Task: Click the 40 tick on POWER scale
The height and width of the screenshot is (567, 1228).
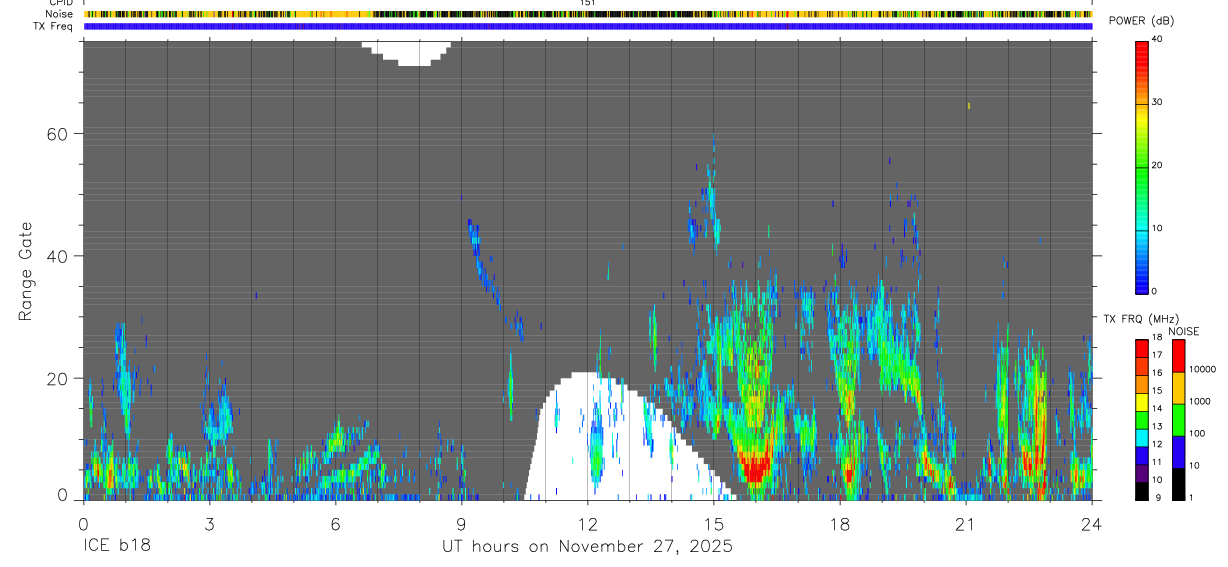Action: (1157, 39)
